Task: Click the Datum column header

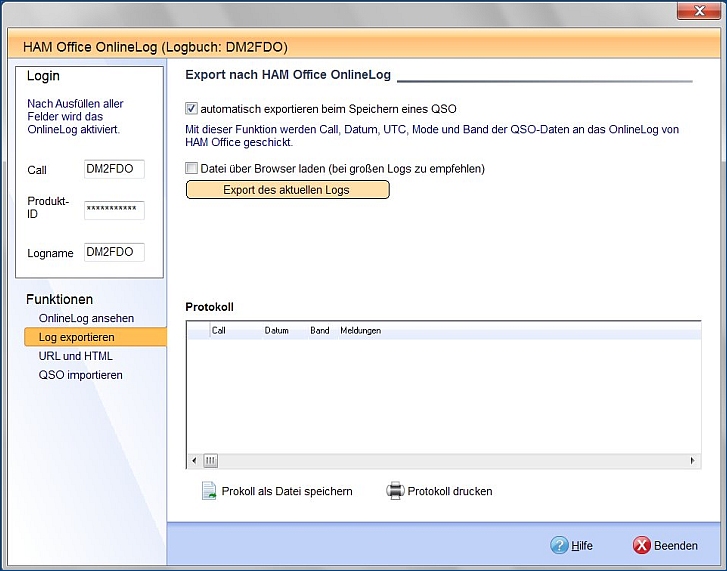Action: click(285, 330)
